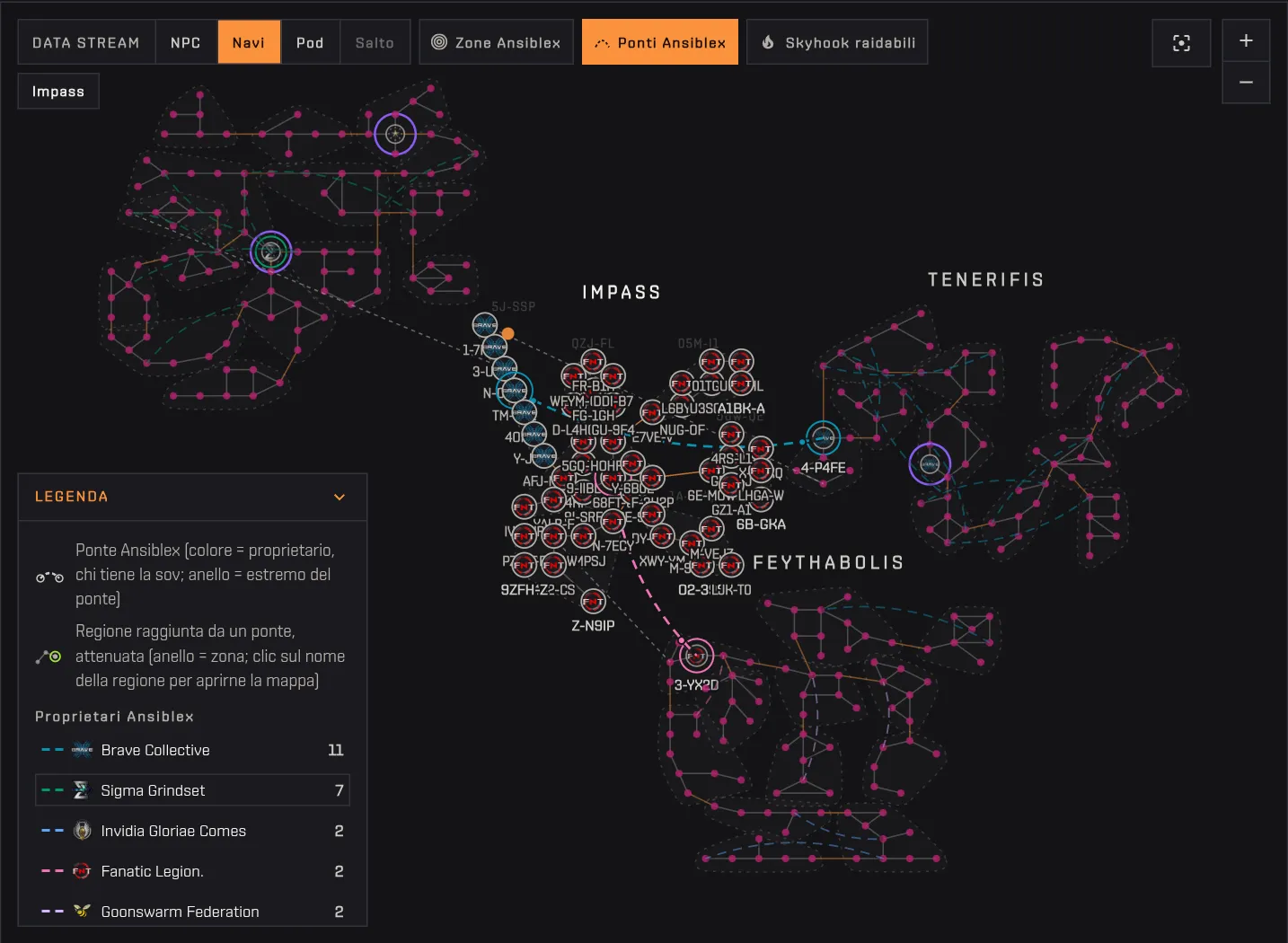Switch data stream to NPC
1288x943 pixels.
186,42
